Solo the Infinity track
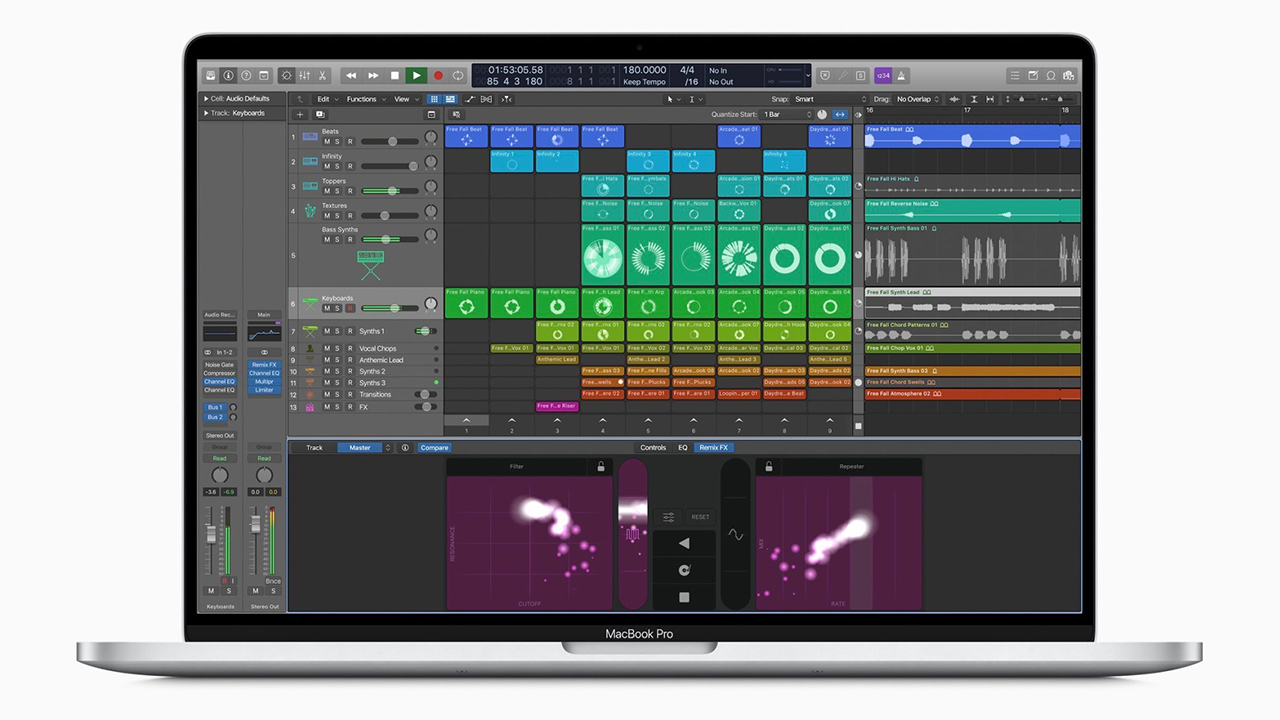This screenshot has width=1280, height=720. (x=338, y=166)
